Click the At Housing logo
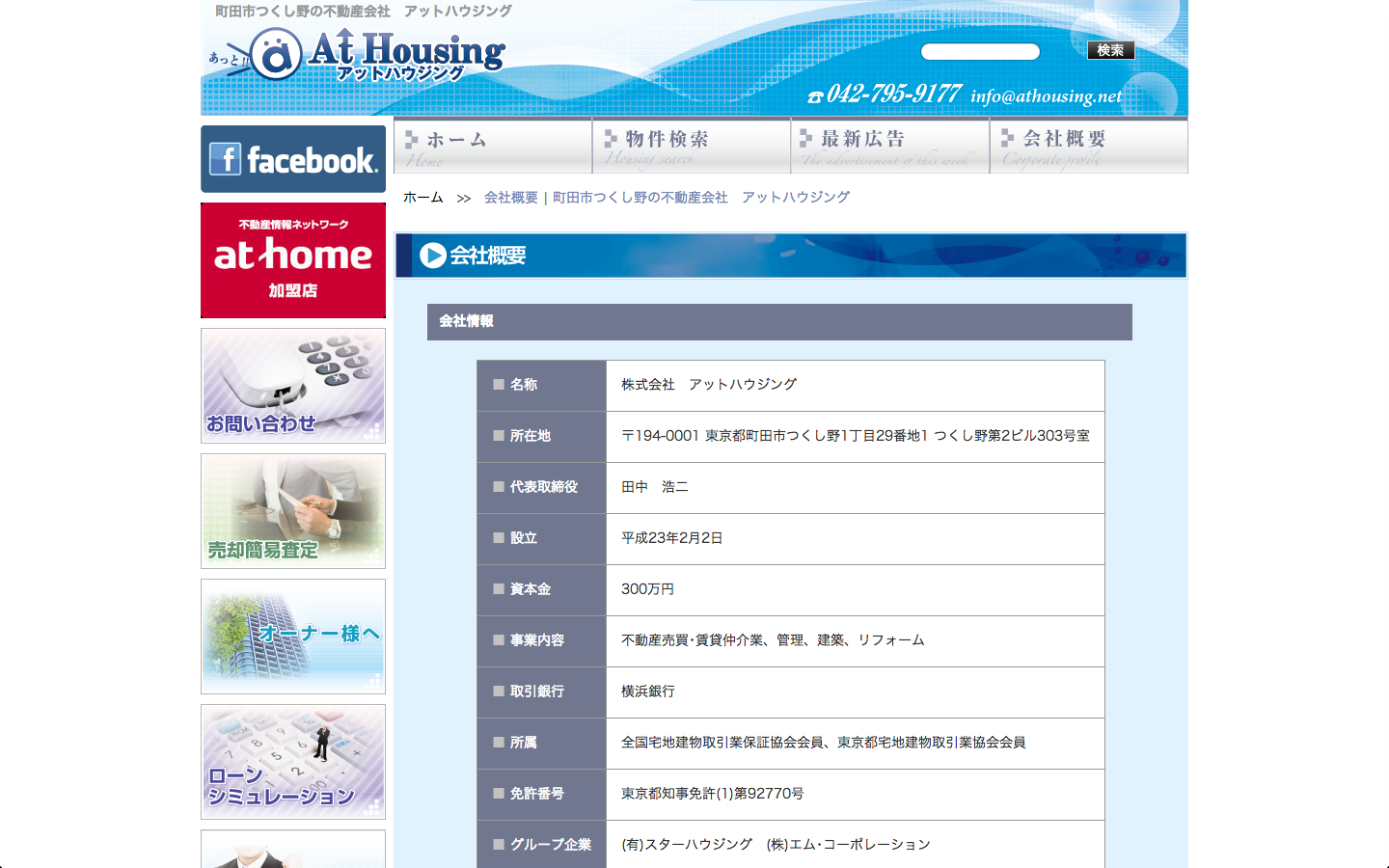This screenshot has height=868, width=1389. (357, 55)
